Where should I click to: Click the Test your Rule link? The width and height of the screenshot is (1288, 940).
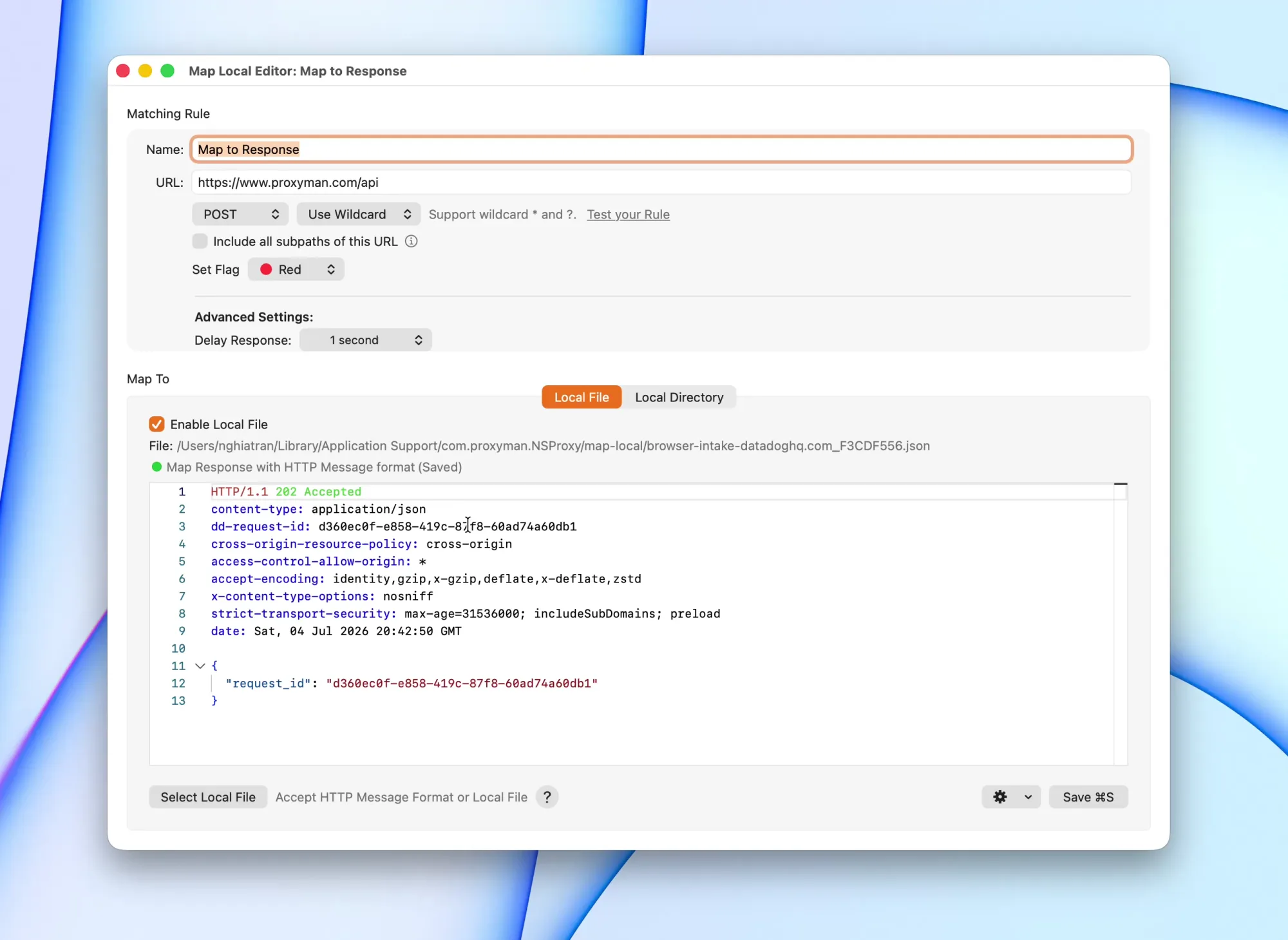click(628, 214)
